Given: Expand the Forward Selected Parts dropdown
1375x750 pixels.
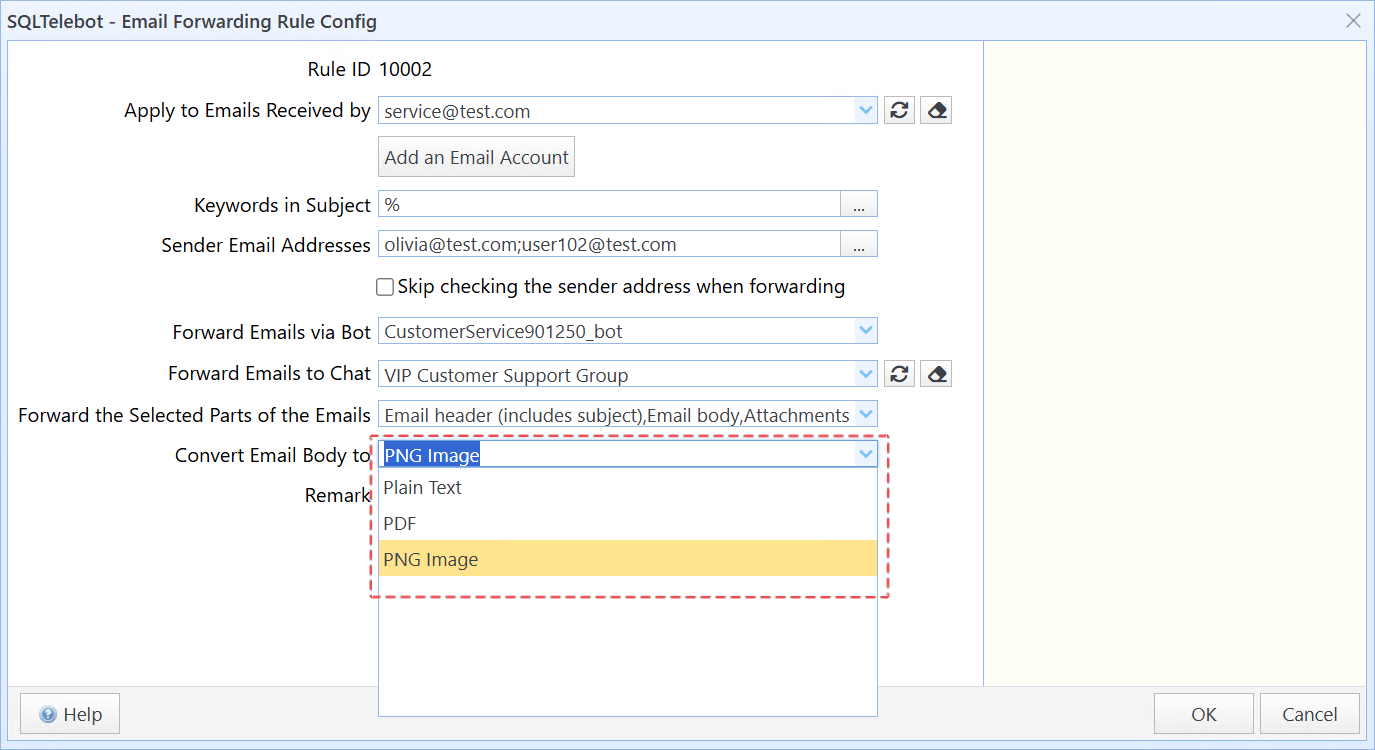Looking at the screenshot, I should [x=866, y=415].
